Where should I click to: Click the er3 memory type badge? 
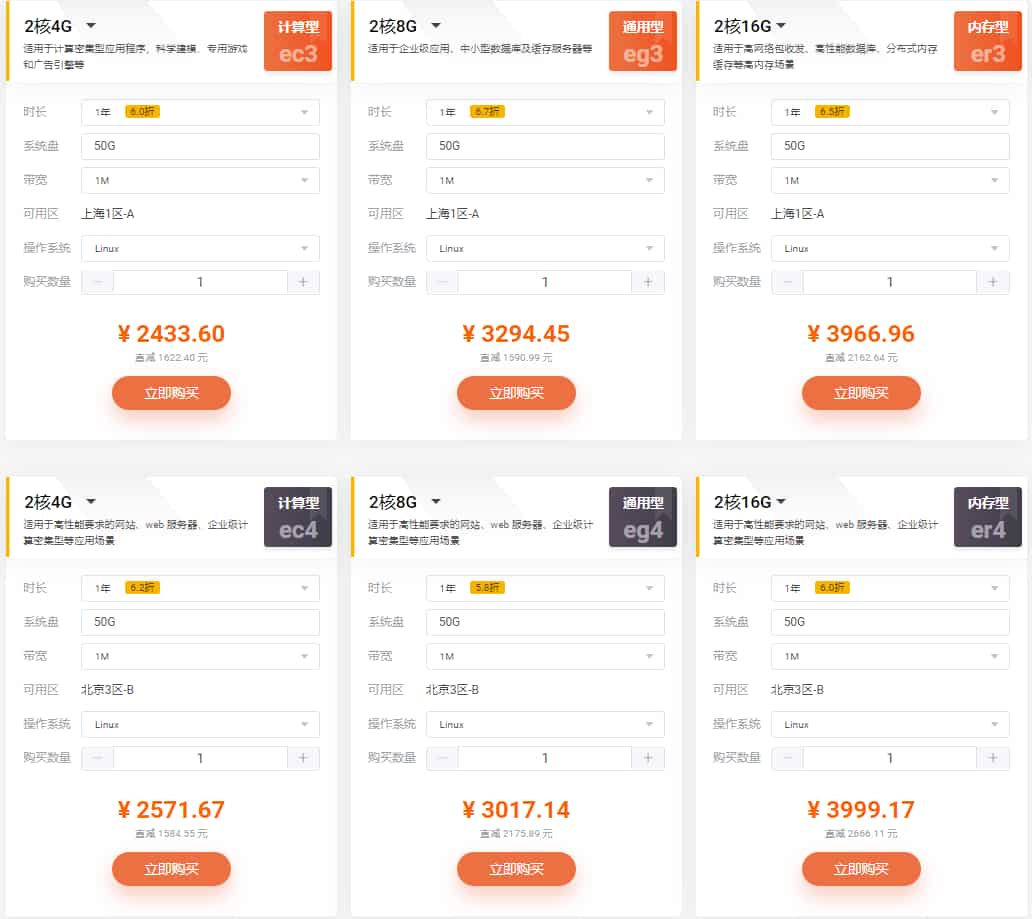tap(988, 41)
